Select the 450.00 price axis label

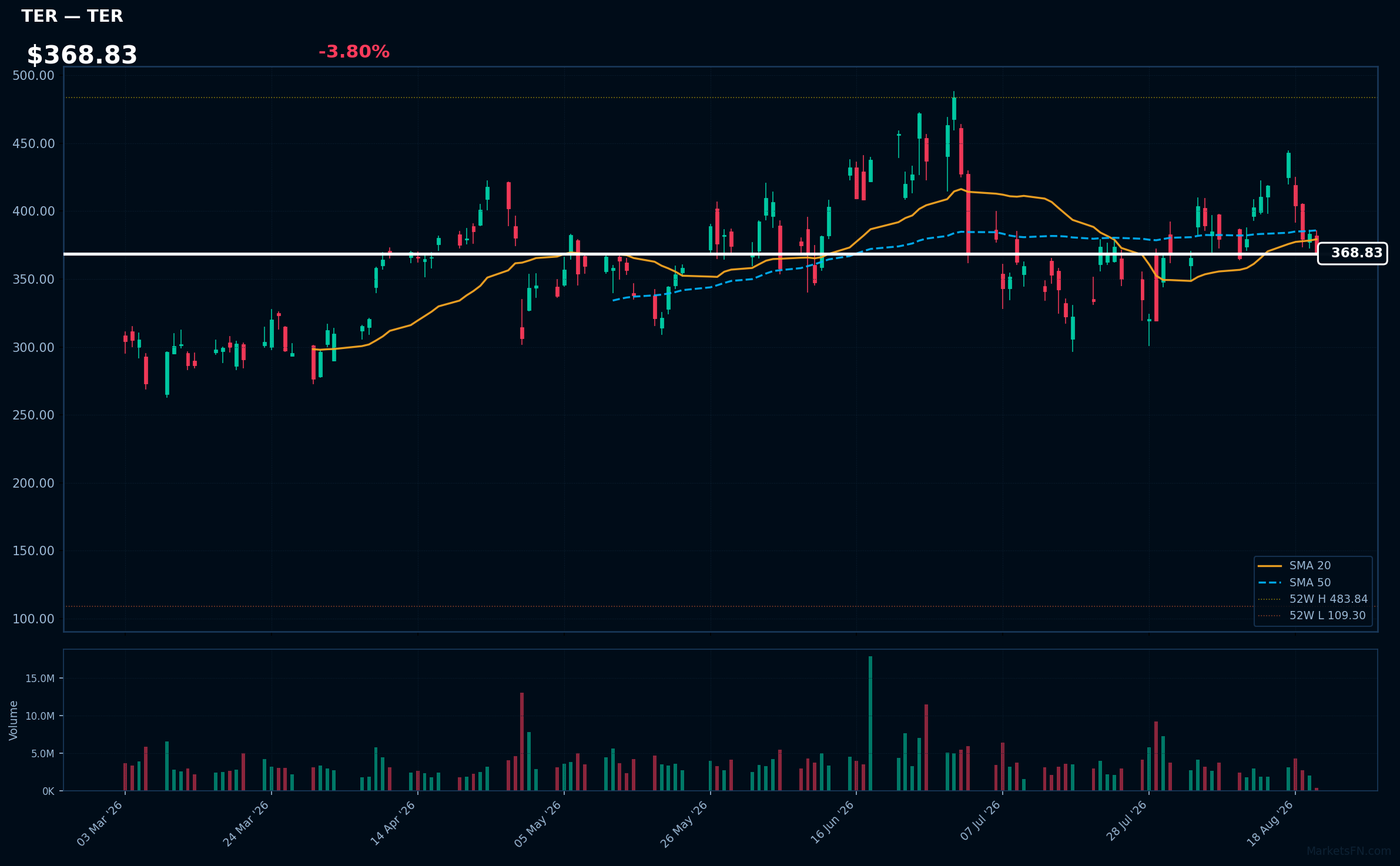pyautogui.click(x=34, y=144)
